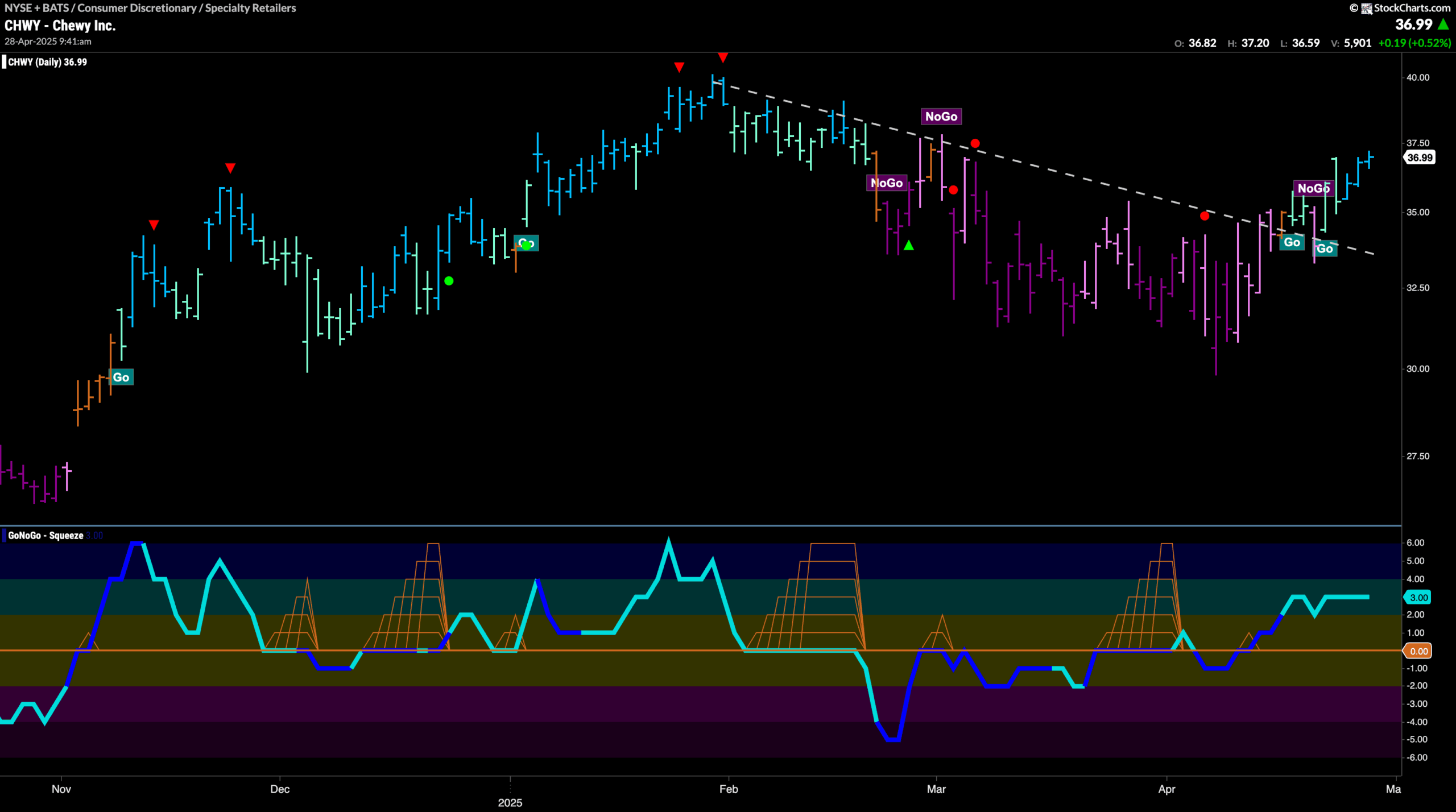The height and width of the screenshot is (812, 1456).
Task: Click the Dec label on the time axis
Action: click(x=280, y=789)
